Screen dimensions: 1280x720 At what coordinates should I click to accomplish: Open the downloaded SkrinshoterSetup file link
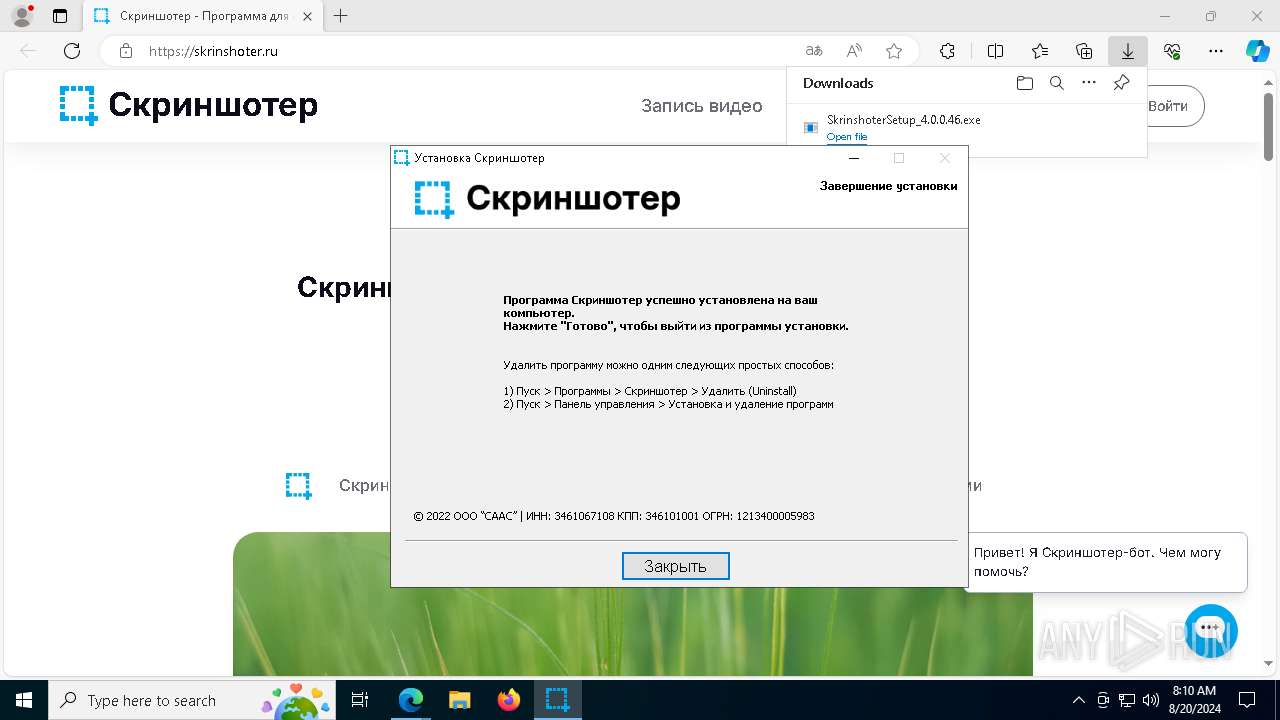[847, 137]
